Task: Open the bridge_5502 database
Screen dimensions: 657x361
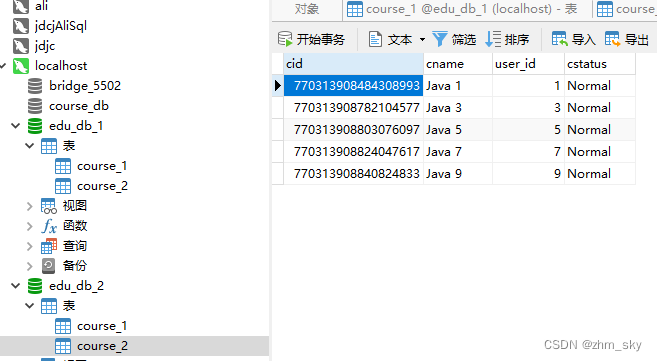Action: [x=85, y=86]
